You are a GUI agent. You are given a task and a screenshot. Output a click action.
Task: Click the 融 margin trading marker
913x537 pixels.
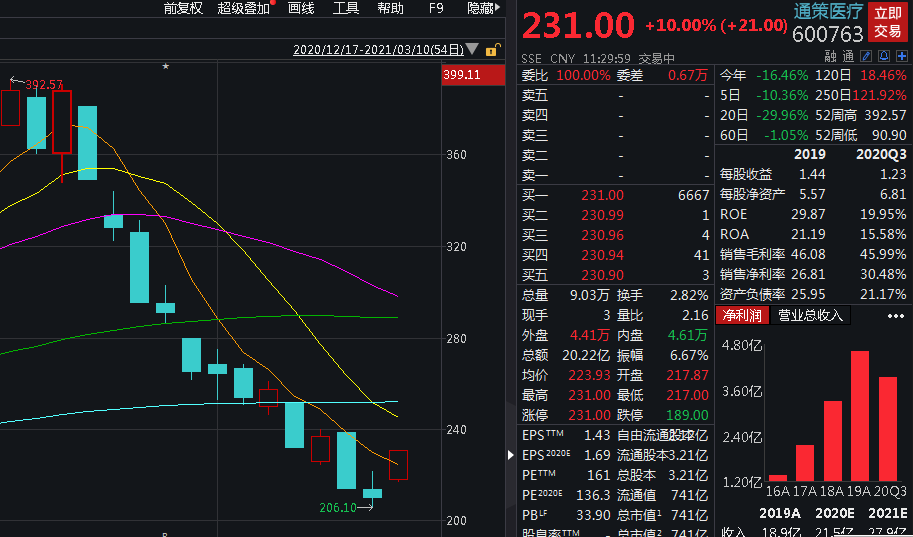831,56
